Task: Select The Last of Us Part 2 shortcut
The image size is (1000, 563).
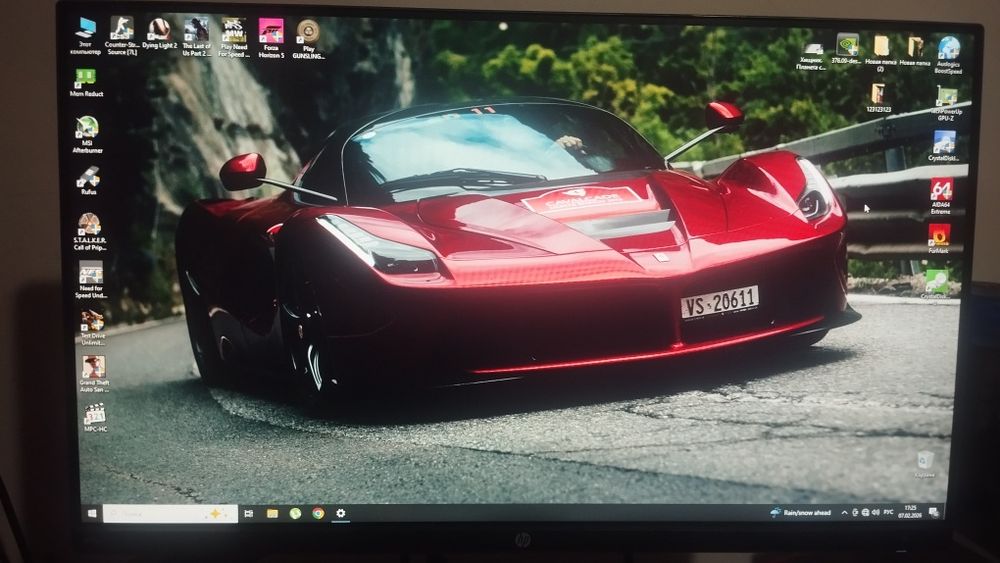Action: coord(196,37)
